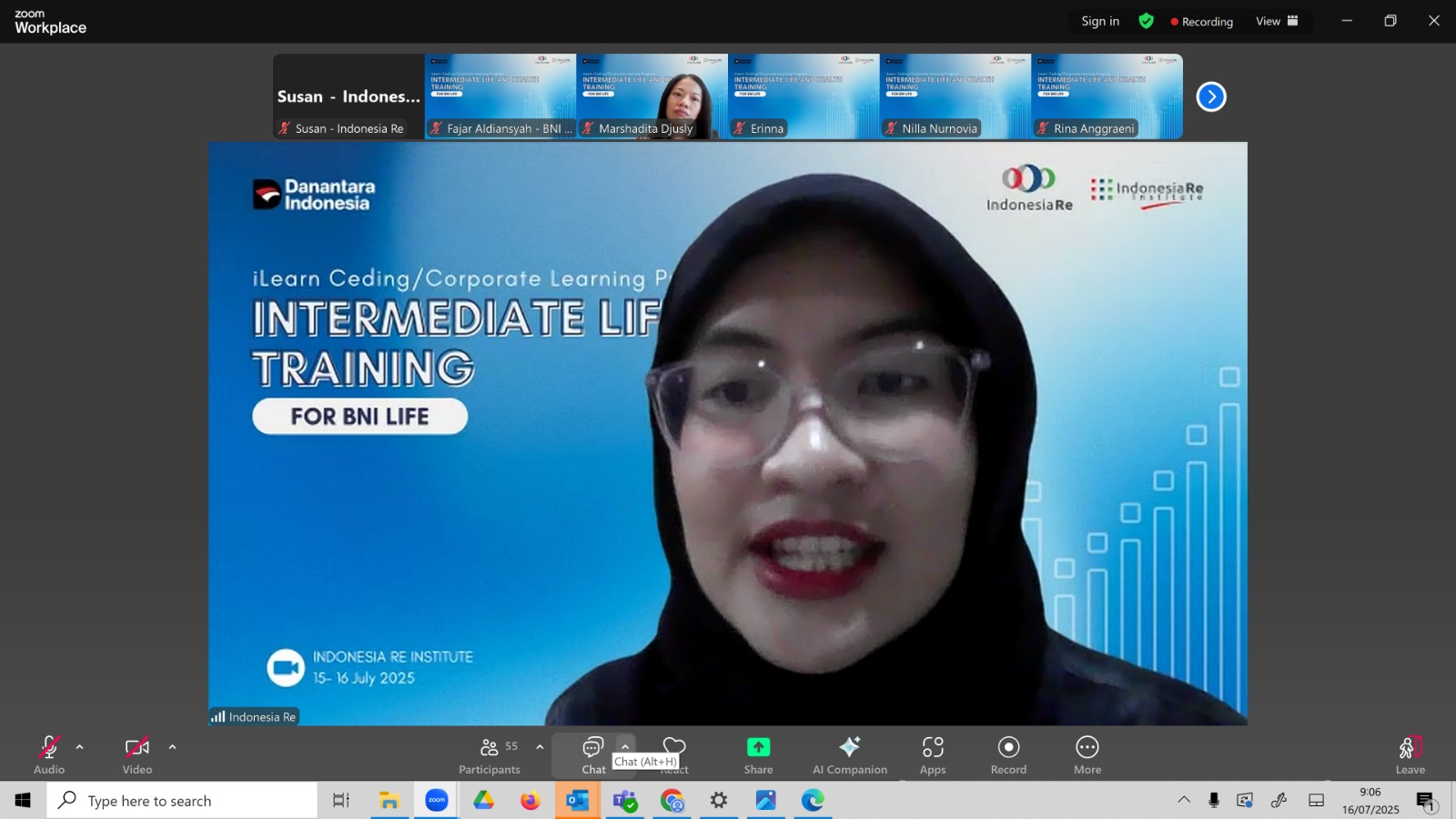Viewport: 1456px width, 819px height.
Task: Open the View layout menu
Action: (1277, 21)
